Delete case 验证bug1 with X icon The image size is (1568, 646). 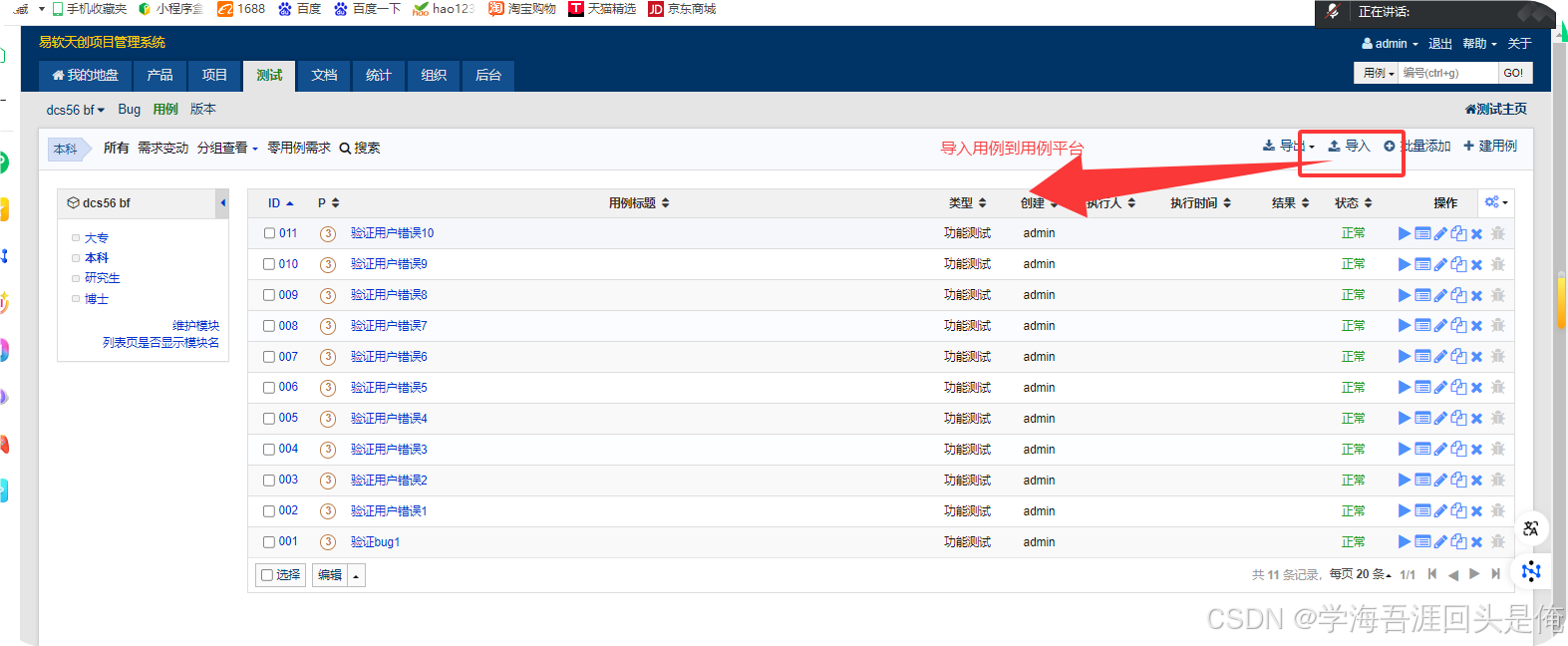click(1477, 542)
